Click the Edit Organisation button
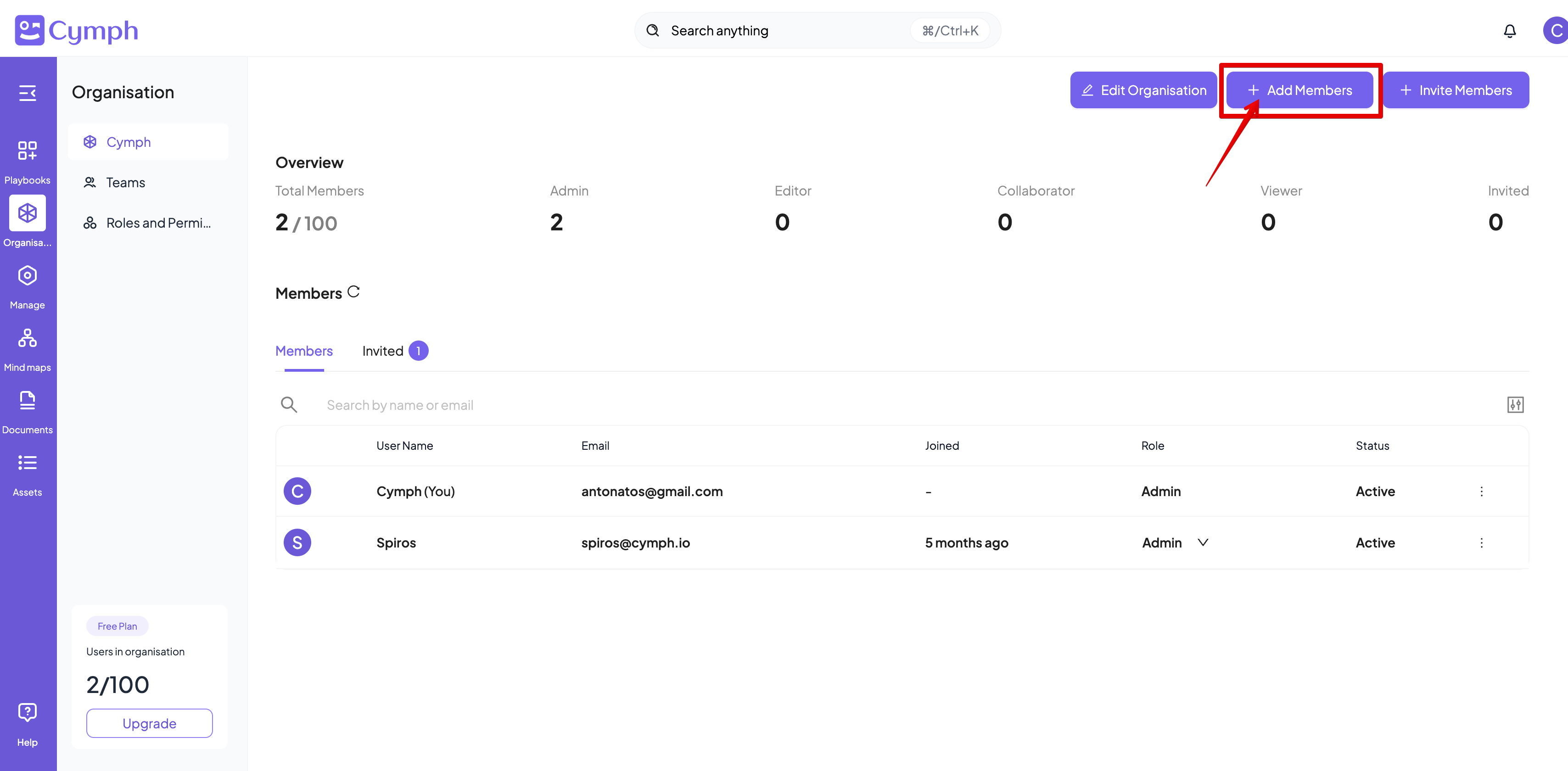 point(1143,90)
